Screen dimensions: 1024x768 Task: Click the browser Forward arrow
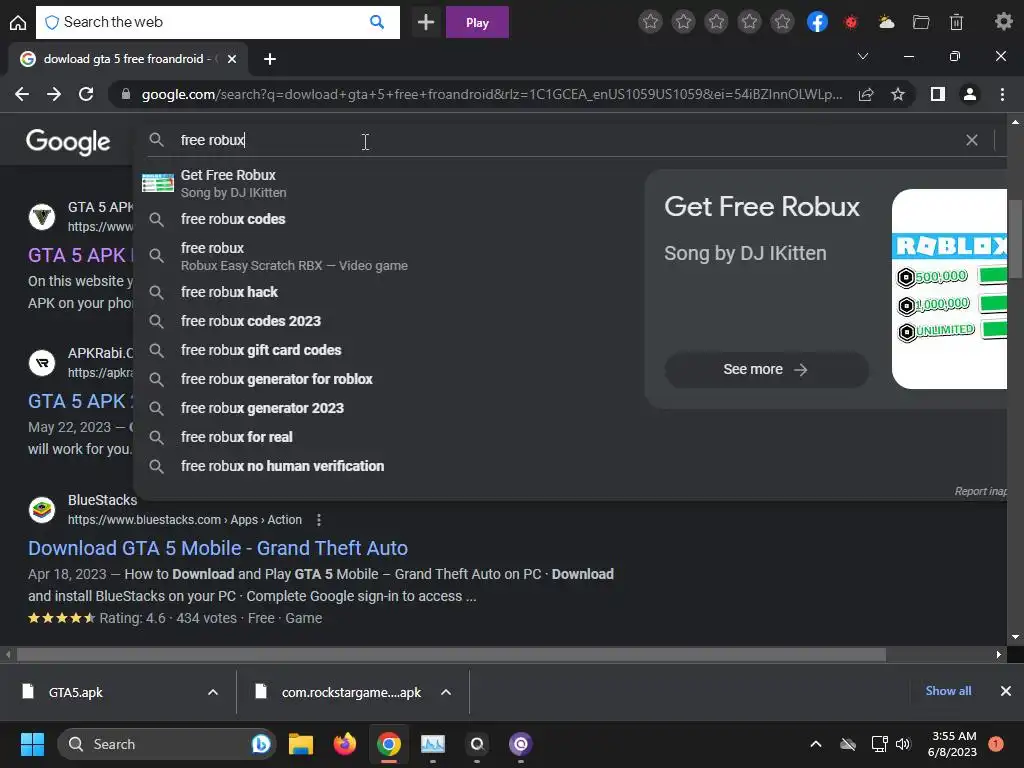54,94
